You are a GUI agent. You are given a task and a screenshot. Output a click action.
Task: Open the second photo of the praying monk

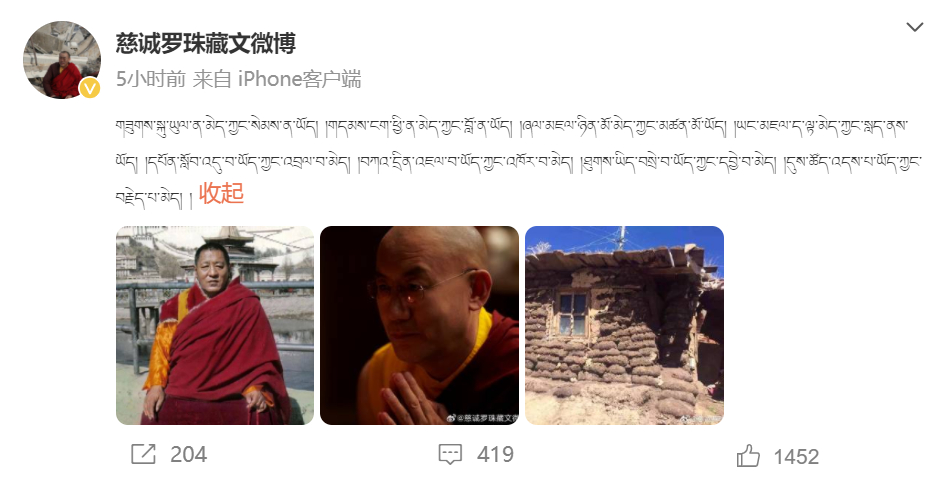(x=419, y=325)
